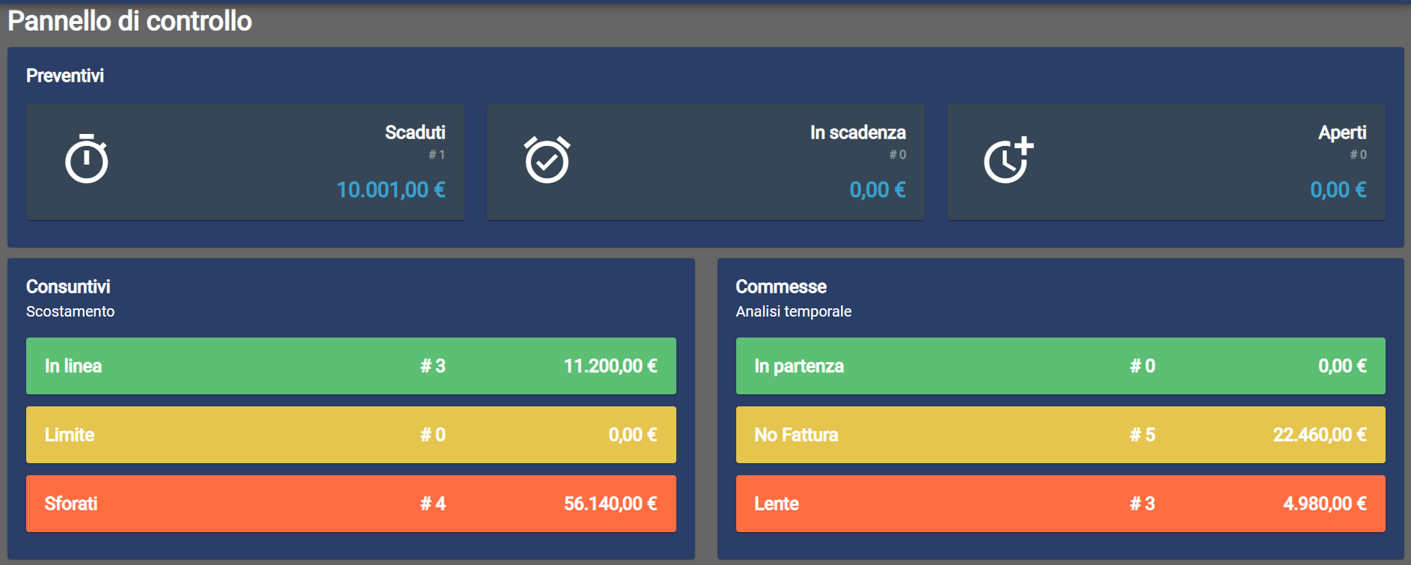Click the Pannello di controllo page title
The image size is (1411, 565).
tap(130, 21)
